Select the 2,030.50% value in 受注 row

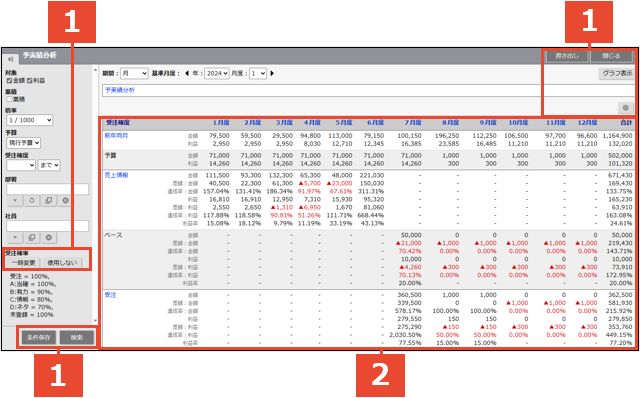tap(405, 335)
